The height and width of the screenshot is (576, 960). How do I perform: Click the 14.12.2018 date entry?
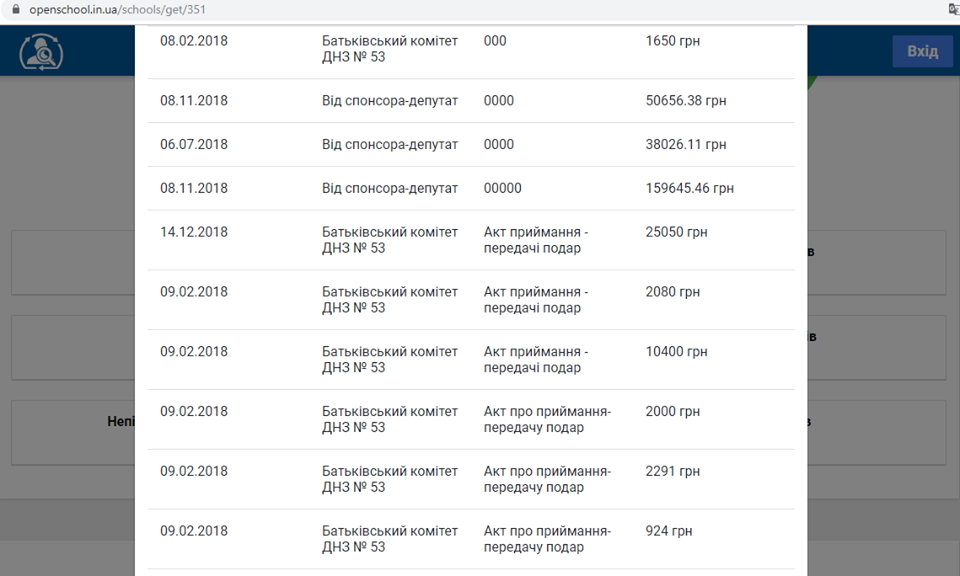tap(194, 232)
